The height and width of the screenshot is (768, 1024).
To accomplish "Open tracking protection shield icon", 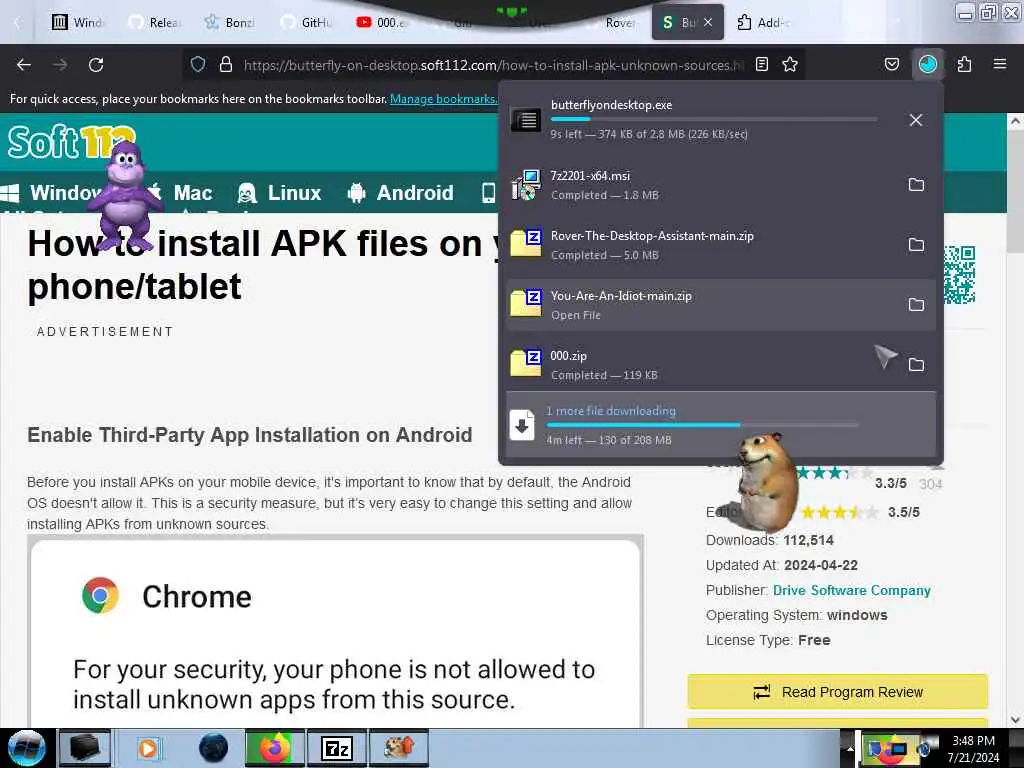I will pyautogui.click(x=198, y=65).
